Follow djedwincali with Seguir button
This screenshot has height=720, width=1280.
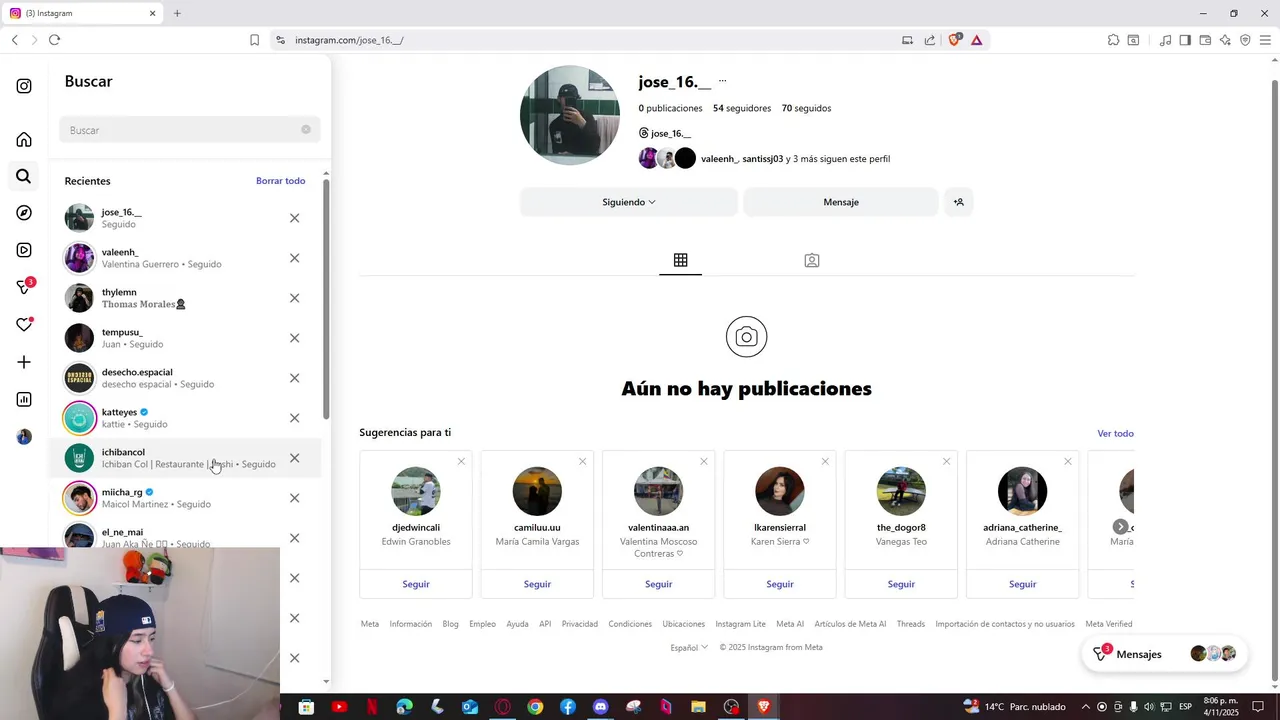click(416, 584)
